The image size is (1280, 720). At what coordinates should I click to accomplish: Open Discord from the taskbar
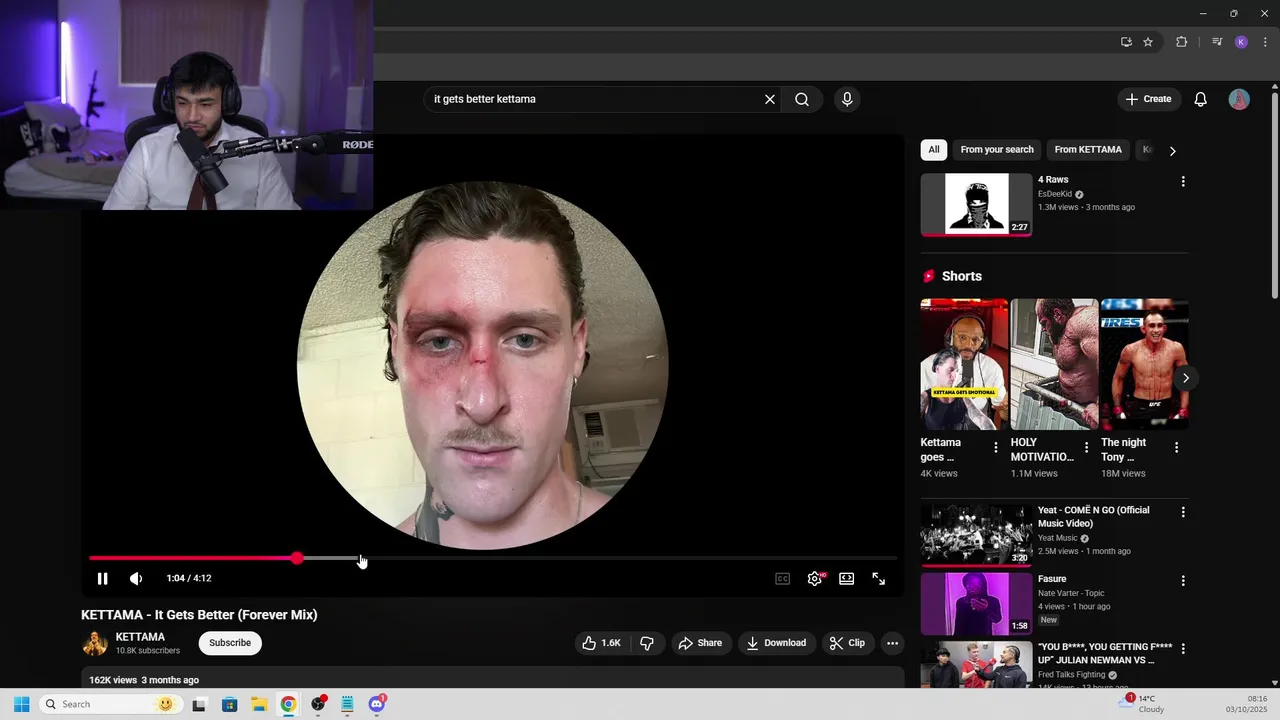(x=377, y=704)
